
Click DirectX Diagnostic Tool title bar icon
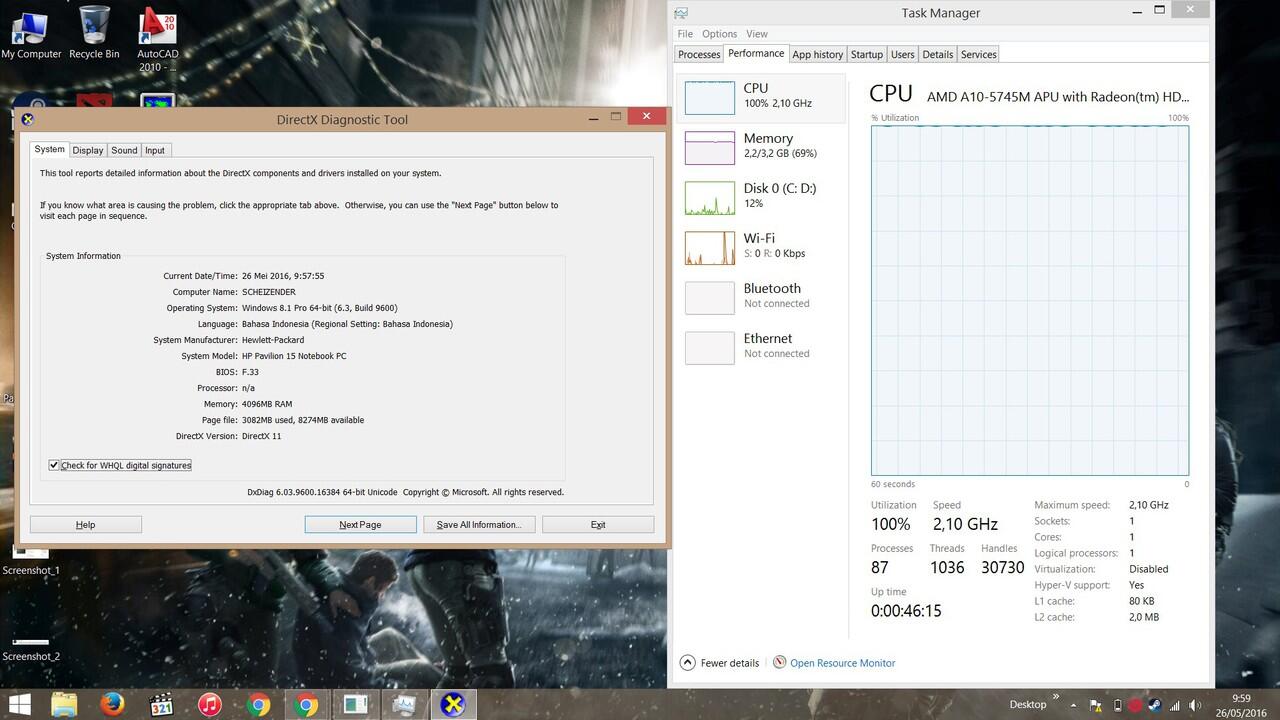tap(28, 119)
